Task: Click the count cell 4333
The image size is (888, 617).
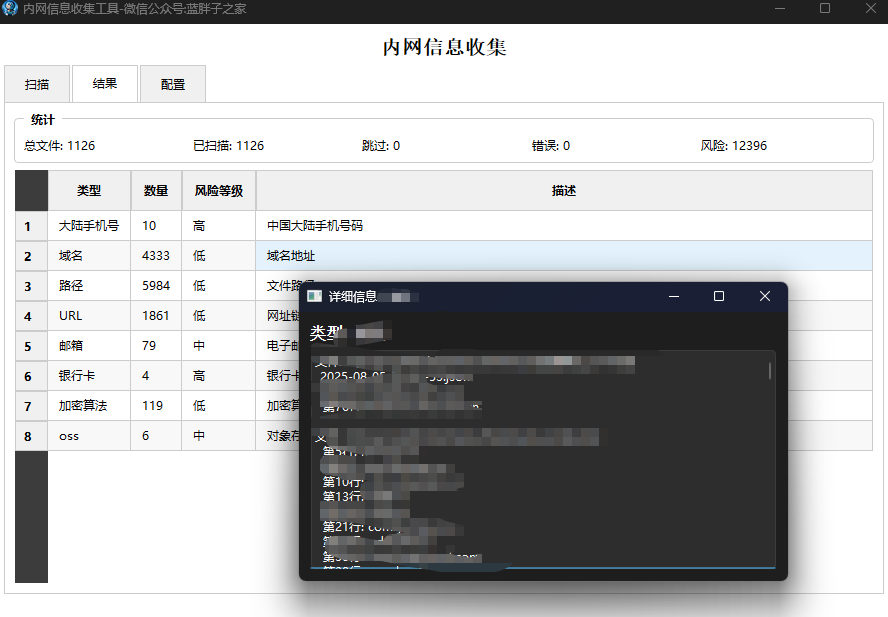Action: (x=156, y=256)
